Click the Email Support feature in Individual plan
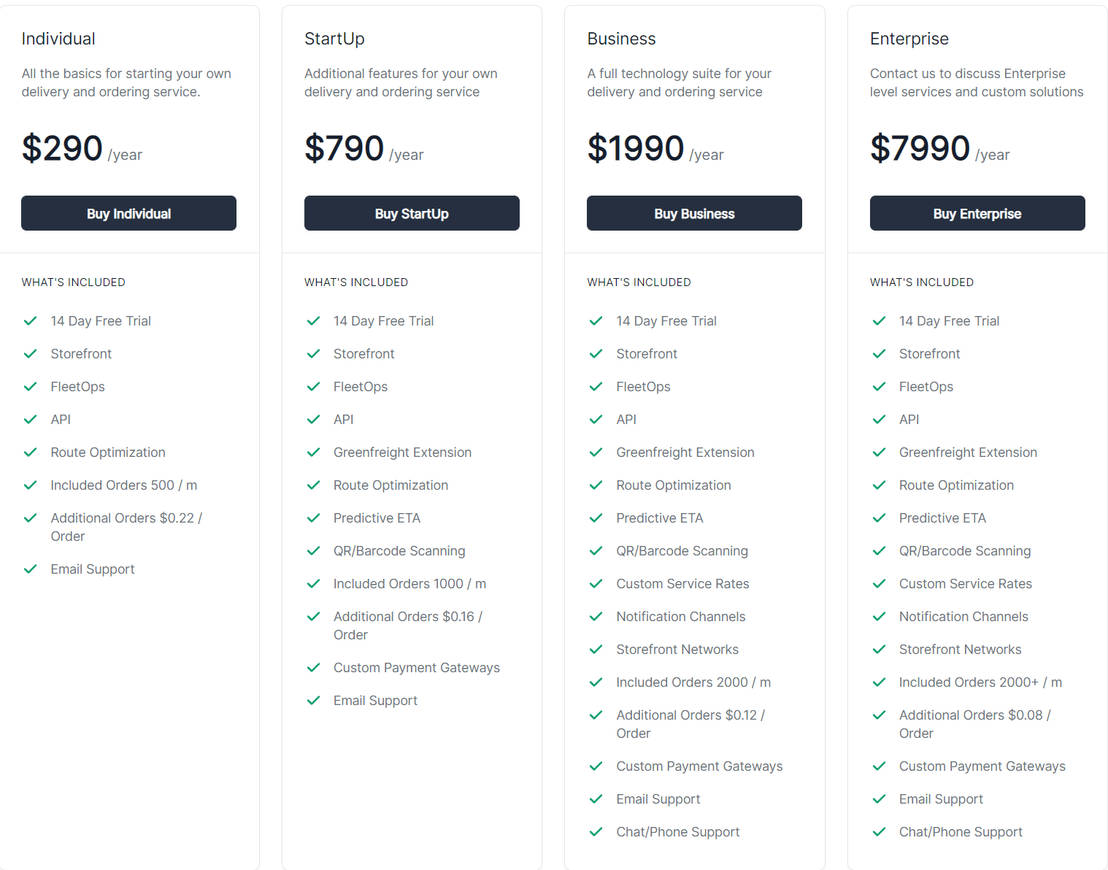The image size is (1108, 870). click(92, 569)
